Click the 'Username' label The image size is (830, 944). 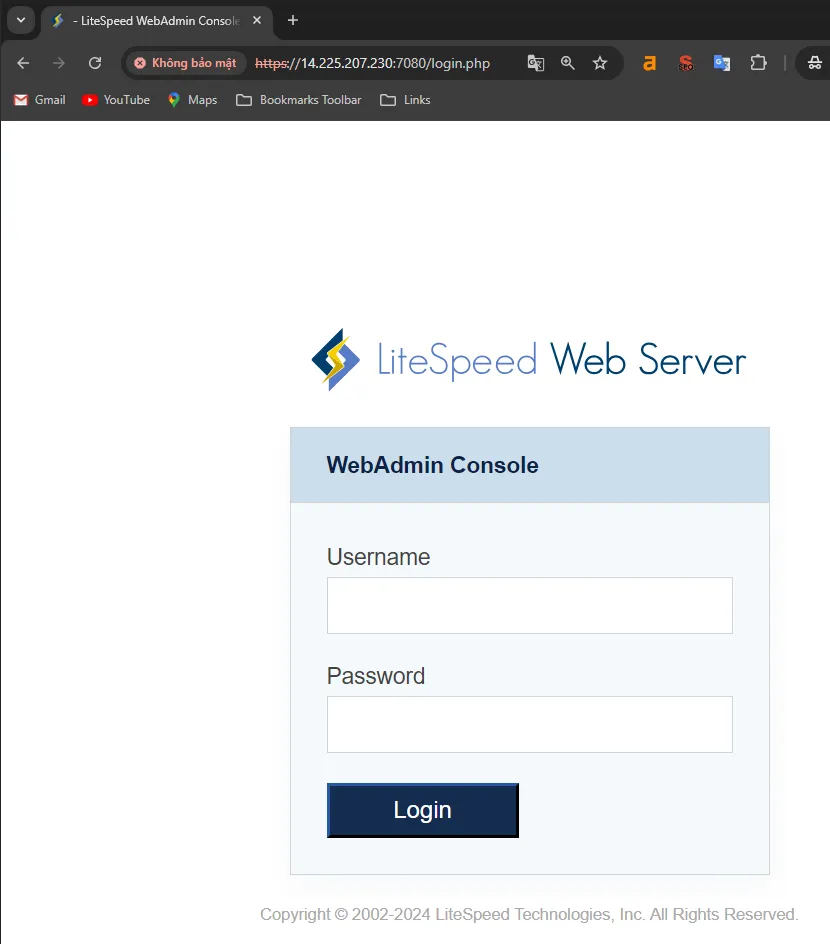pyautogui.click(x=379, y=557)
